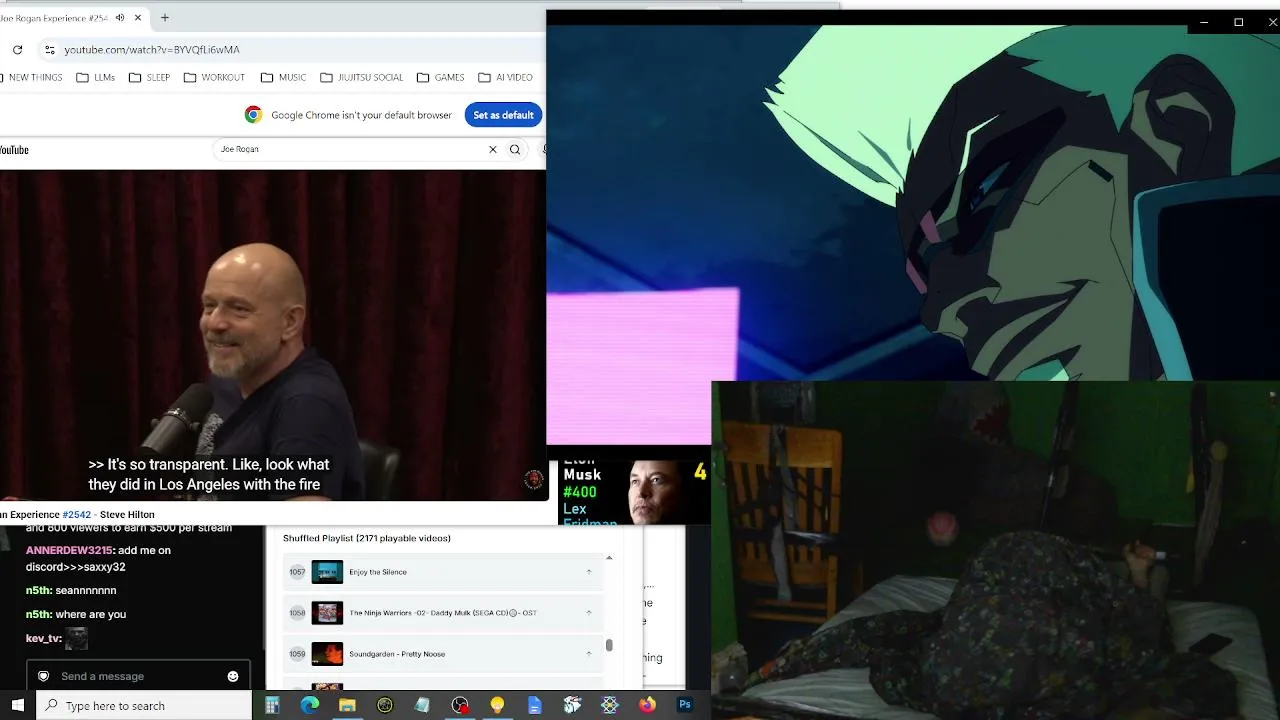Viewport: 1280px width, 720px height.
Task: Set Chrome as default browser
Action: 503,115
